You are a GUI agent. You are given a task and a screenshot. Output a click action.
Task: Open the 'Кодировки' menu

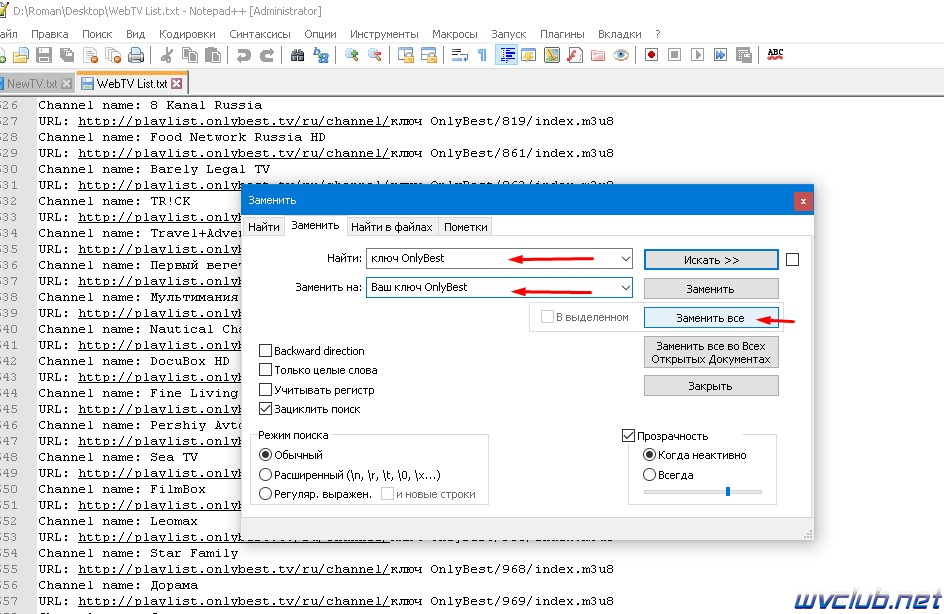[x=187, y=34]
